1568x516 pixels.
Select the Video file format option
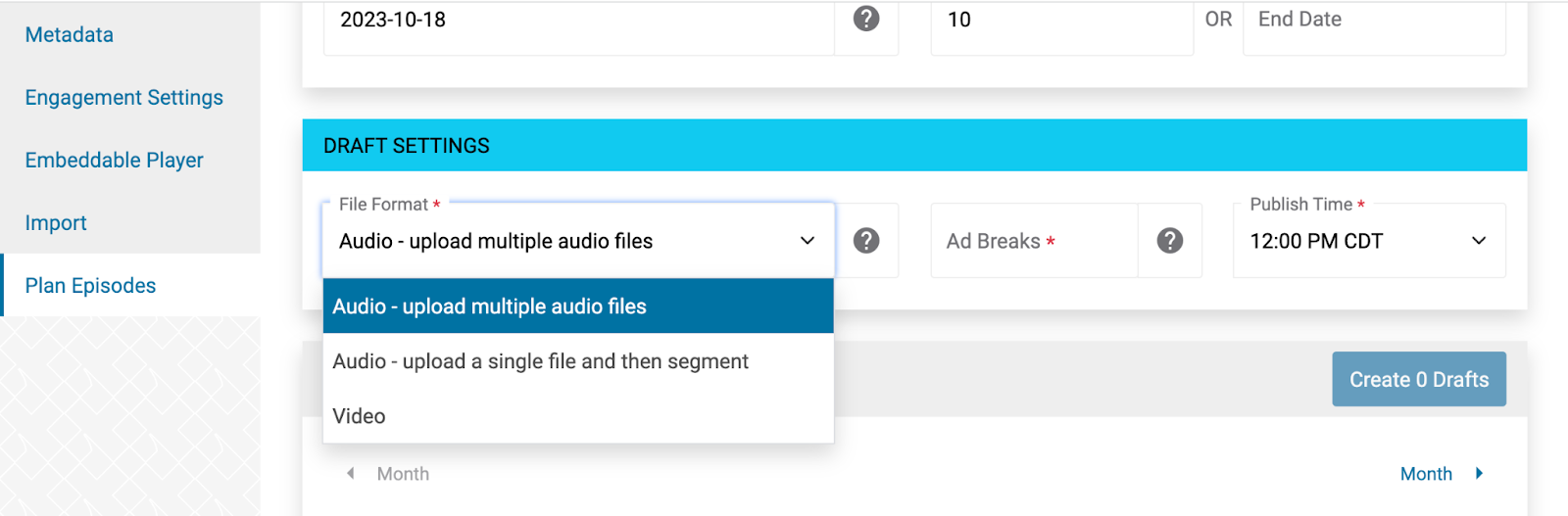pyautogui.click(x=578, y=416)
